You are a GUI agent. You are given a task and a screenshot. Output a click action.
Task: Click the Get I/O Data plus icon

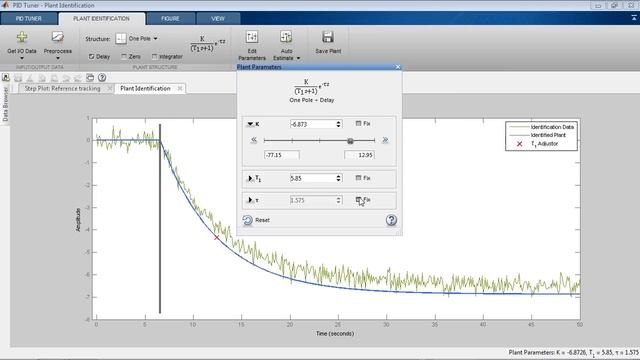[22, 38]
